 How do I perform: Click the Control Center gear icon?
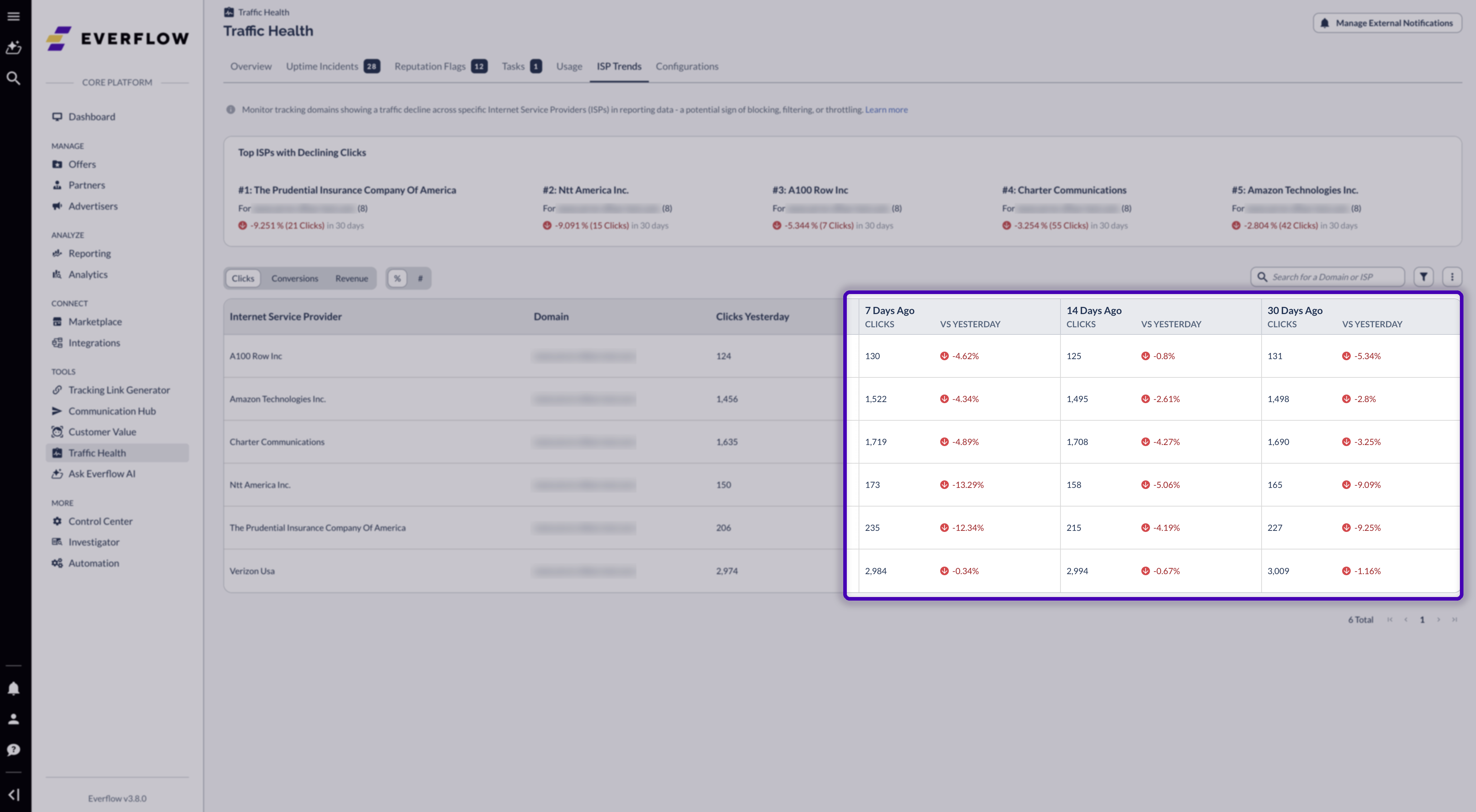pyautogui.click(x=57, y=521)
